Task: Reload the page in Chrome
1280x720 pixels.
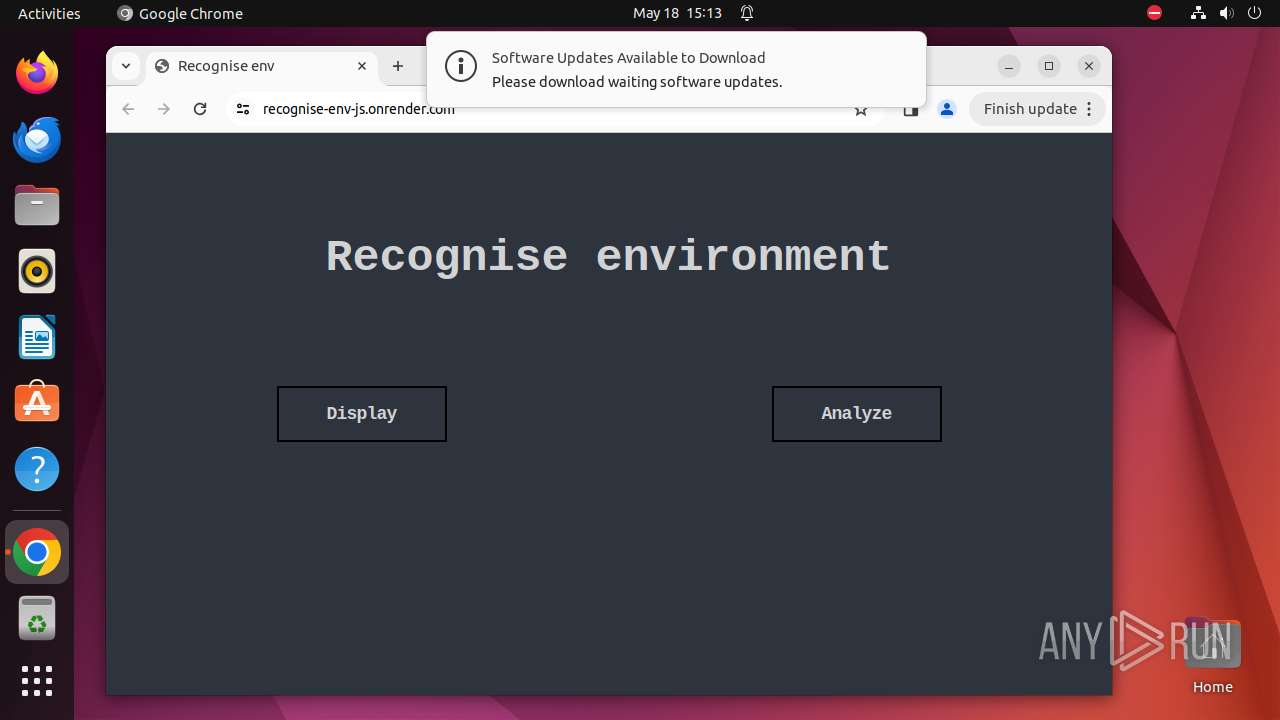Action: coord(200,109)
